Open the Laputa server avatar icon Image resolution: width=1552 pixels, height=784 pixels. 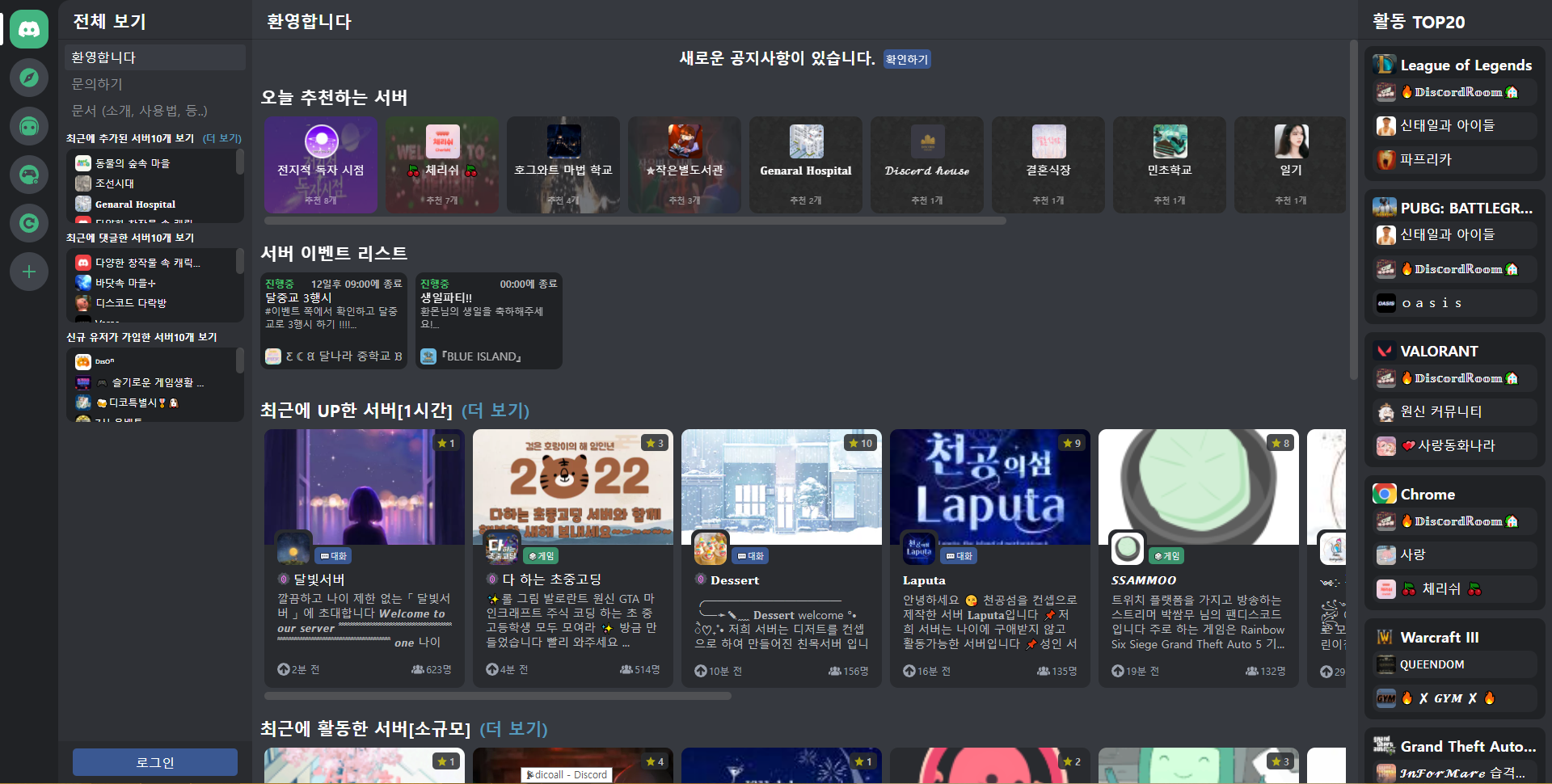tap(919, 549)
